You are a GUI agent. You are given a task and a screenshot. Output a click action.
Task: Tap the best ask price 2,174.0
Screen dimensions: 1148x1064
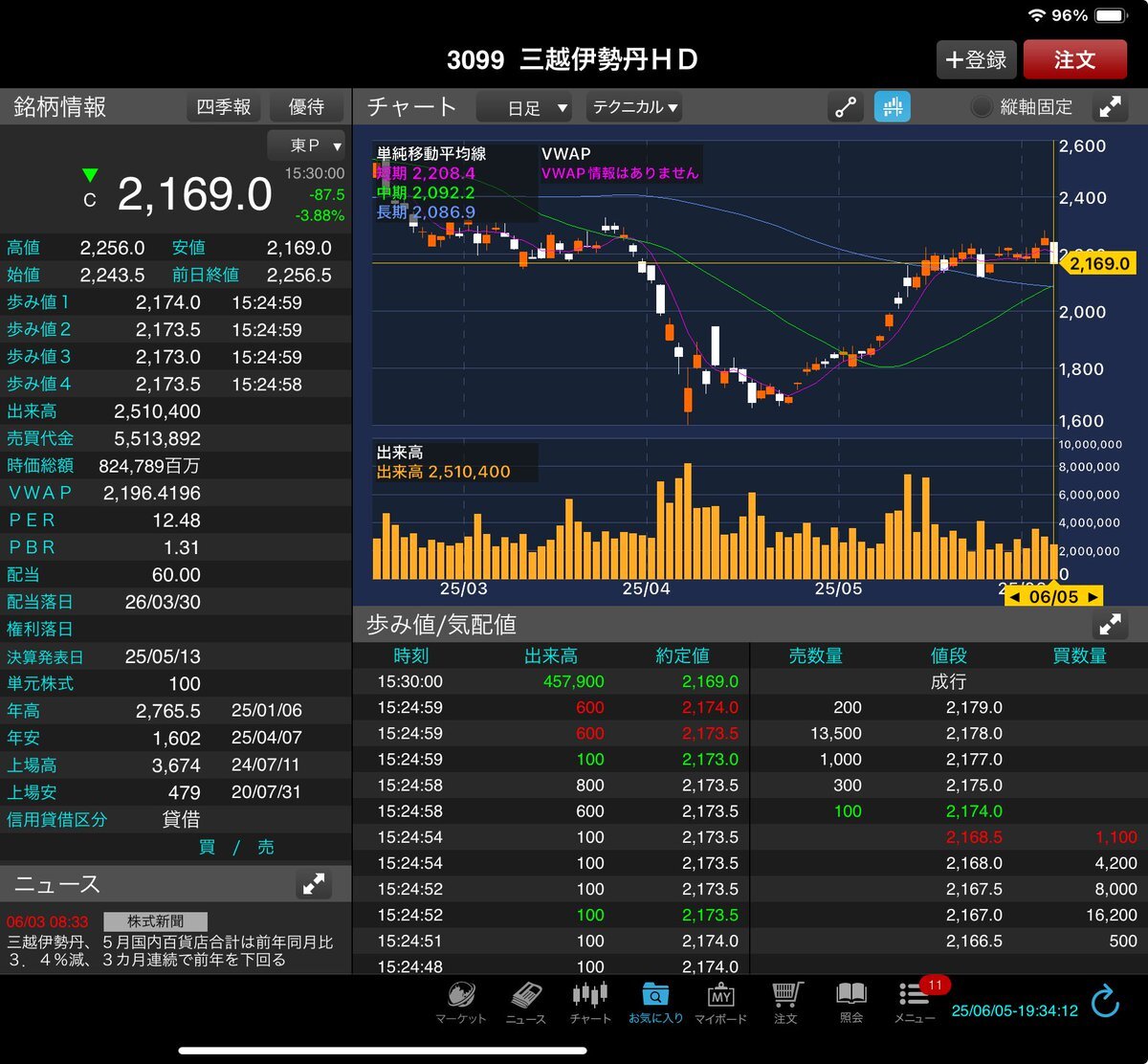[x=974, y=810]
